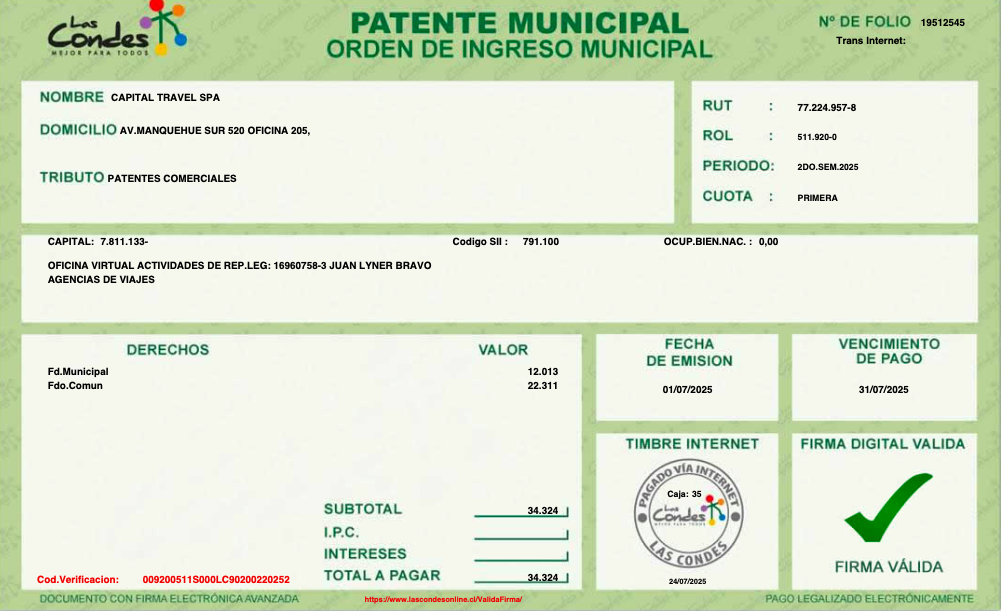
Task: Click the FECHA DE EMISION heading
Action: 689,352
